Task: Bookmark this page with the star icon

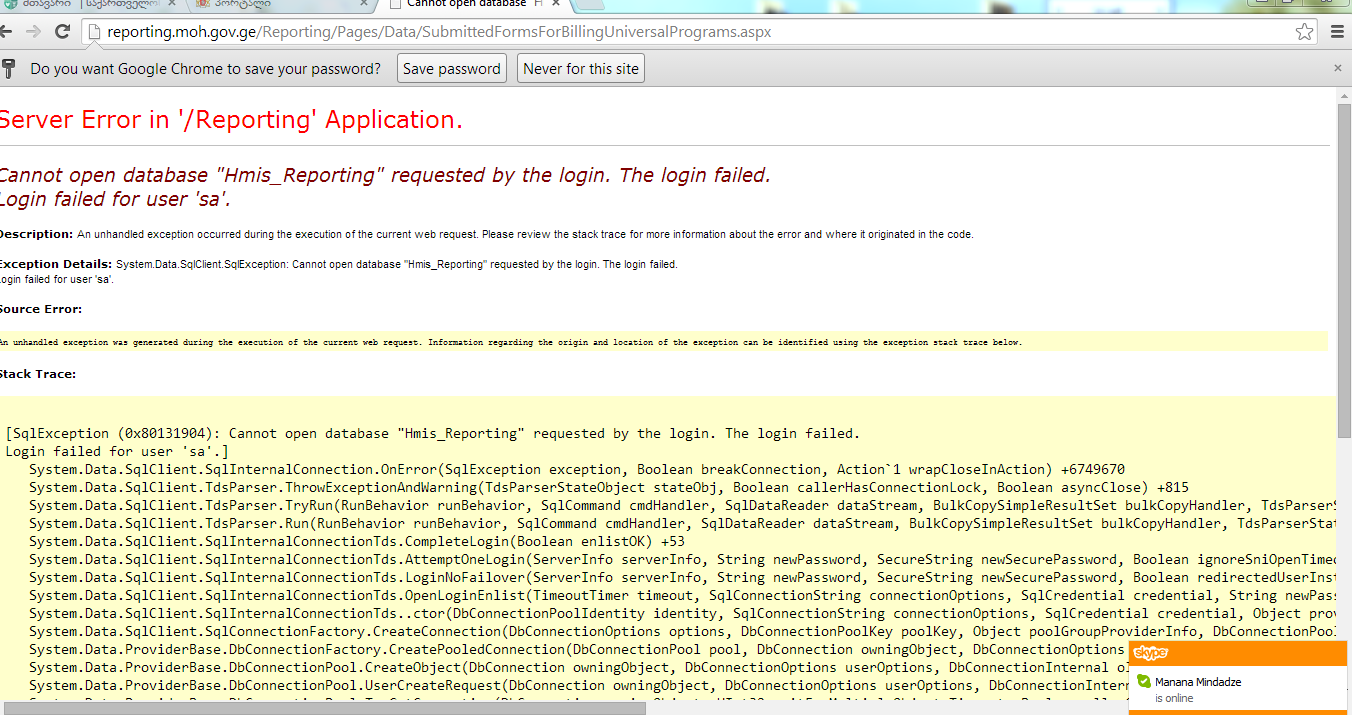Action: click(x=1304, y=32)
